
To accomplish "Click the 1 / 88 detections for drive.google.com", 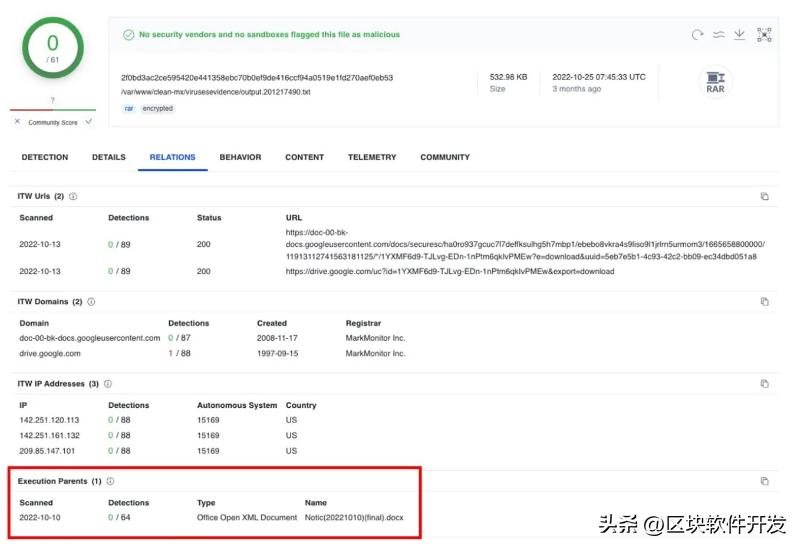I will point(180,353).
